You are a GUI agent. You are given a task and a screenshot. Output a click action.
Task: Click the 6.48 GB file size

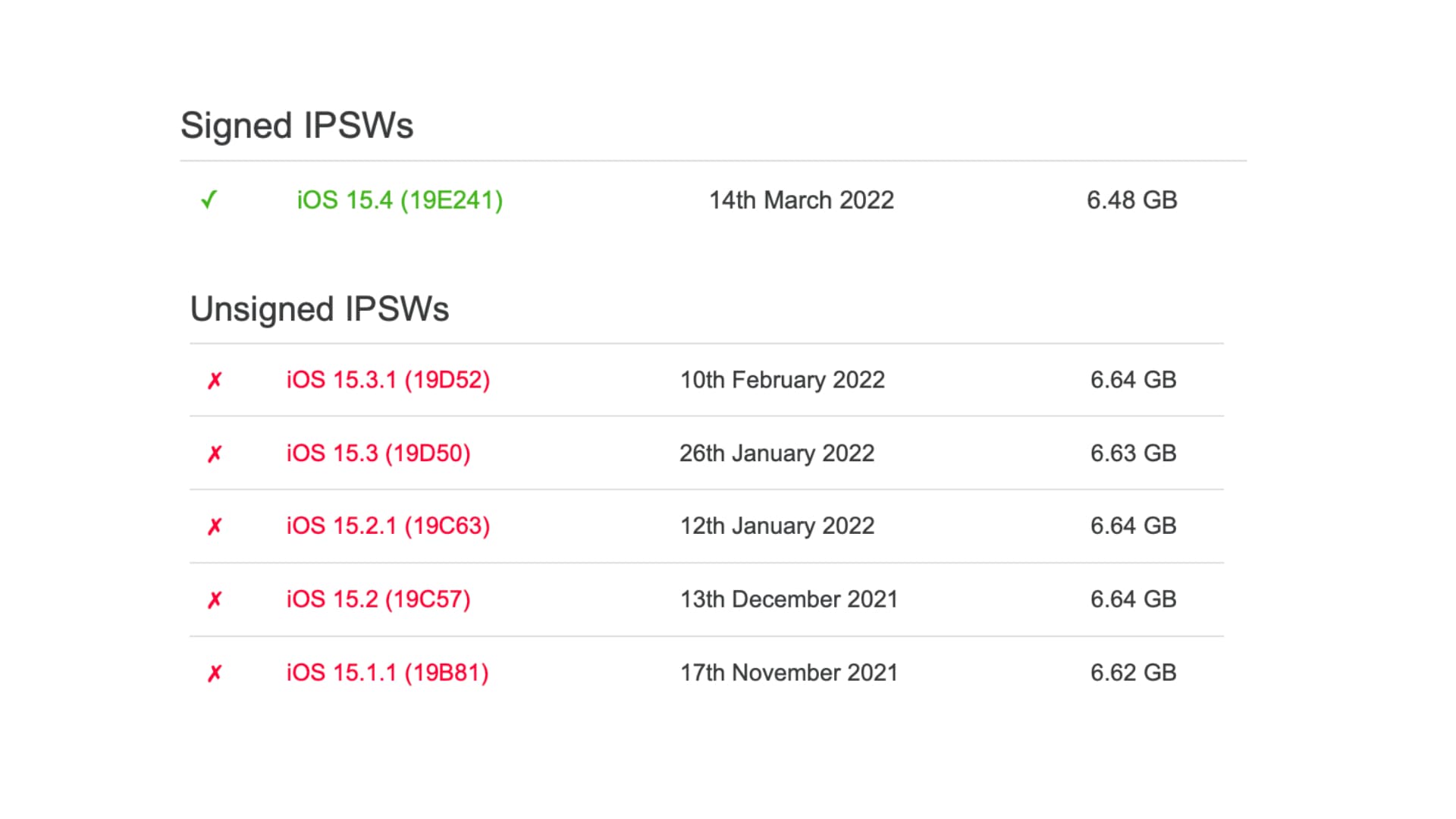[x=1131, y=200]
